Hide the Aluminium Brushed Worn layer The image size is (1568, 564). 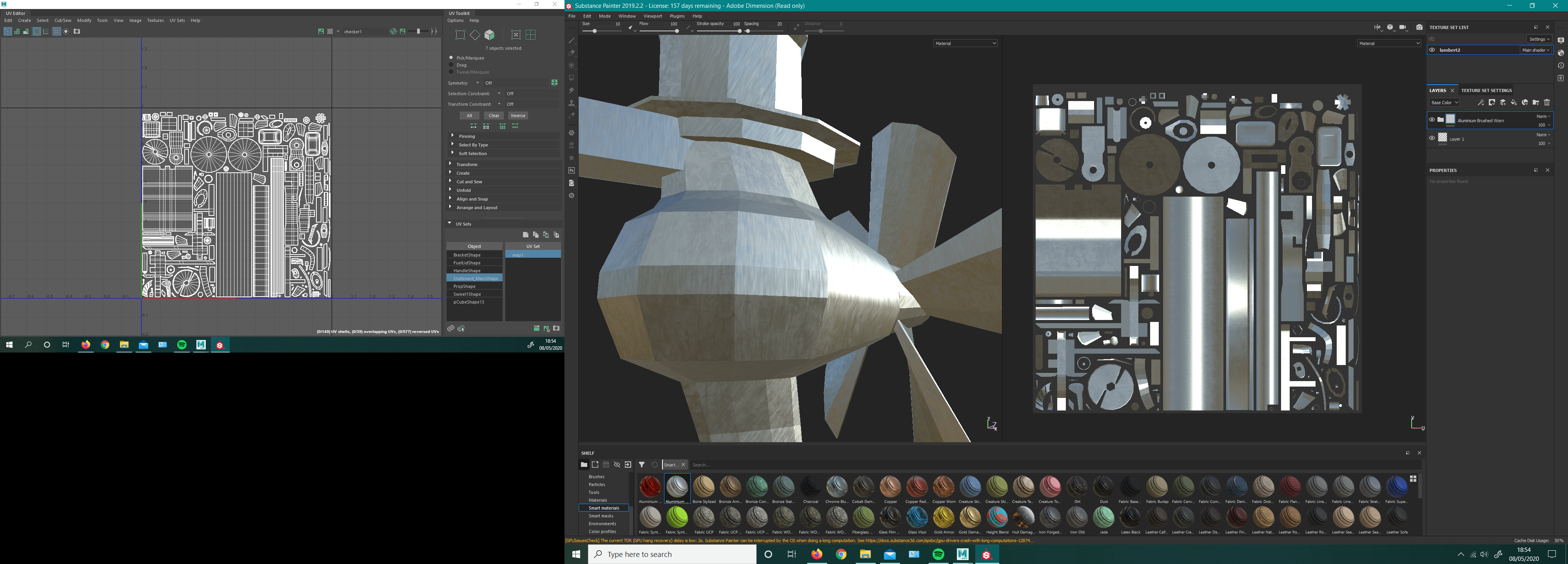(x=1432, y=120)
